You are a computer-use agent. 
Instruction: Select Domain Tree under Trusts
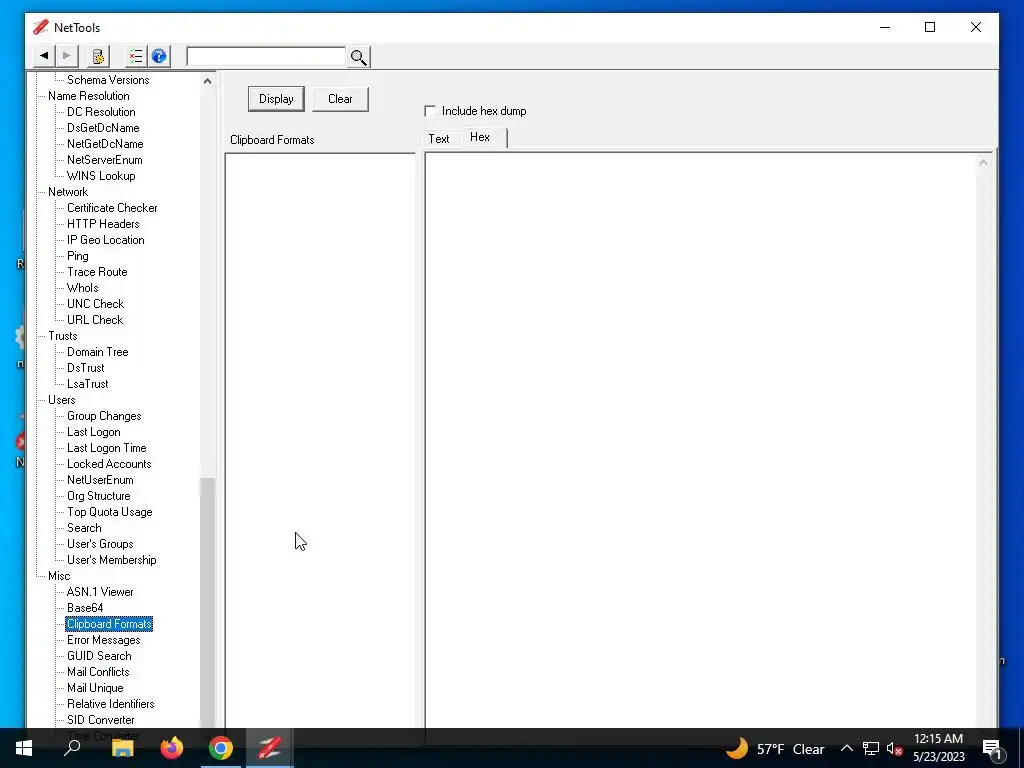coord(98,352)
